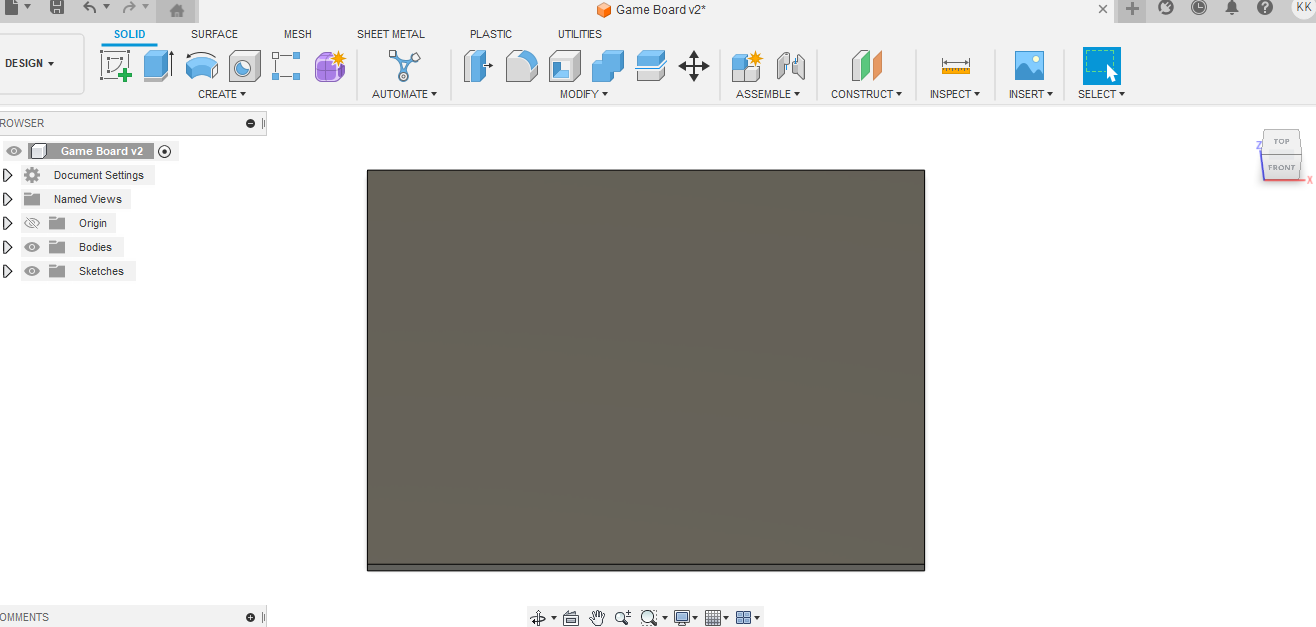The image size is (1316, 627).
Task: Open the CONSTRUCT dropdown menu
Action: pos(866,94)
